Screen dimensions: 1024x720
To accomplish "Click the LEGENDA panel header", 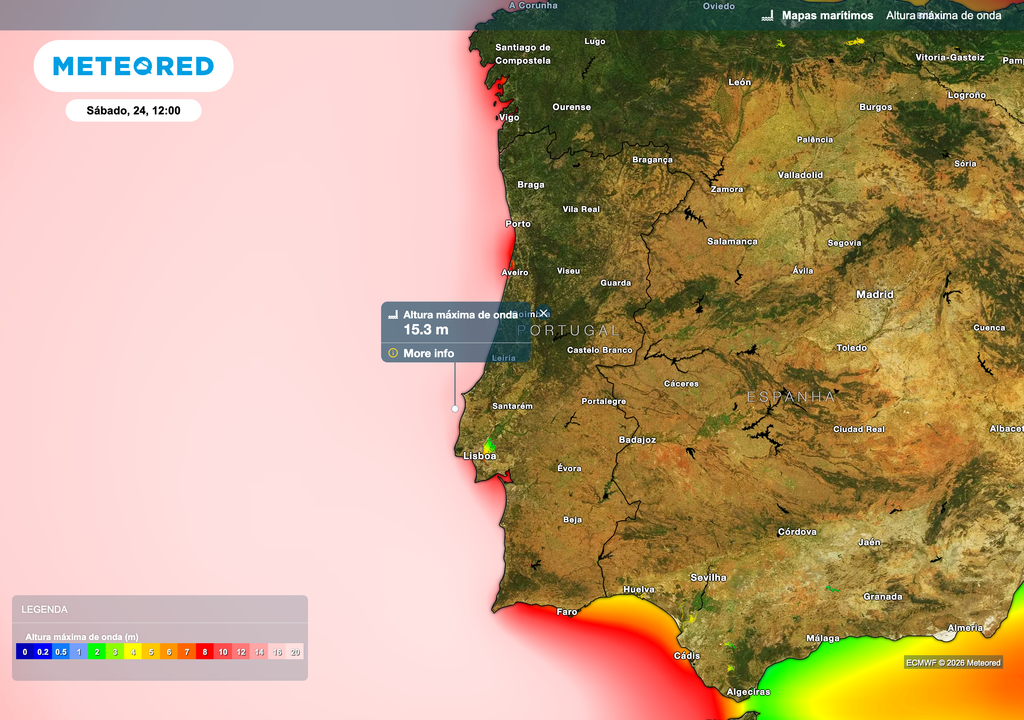I will pyautogui.click(x=44, y=609).
